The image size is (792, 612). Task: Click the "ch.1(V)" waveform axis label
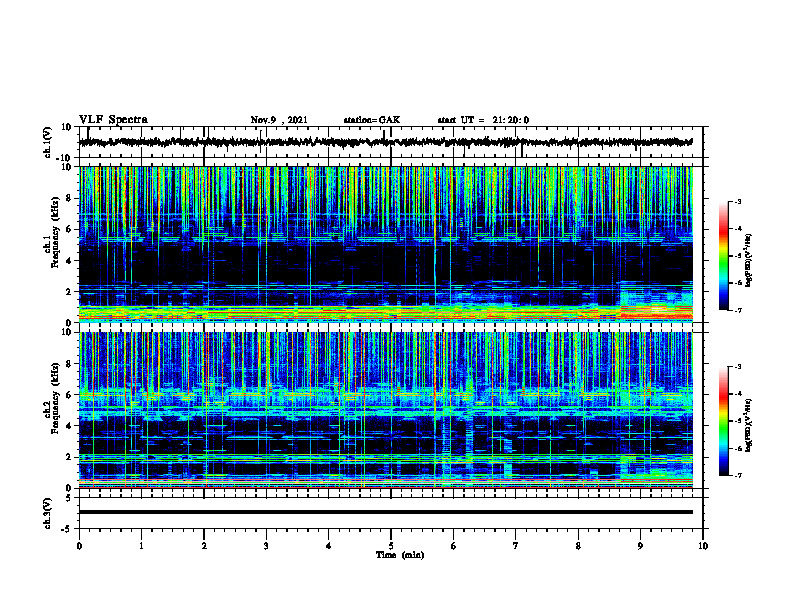tap(48, 142)
